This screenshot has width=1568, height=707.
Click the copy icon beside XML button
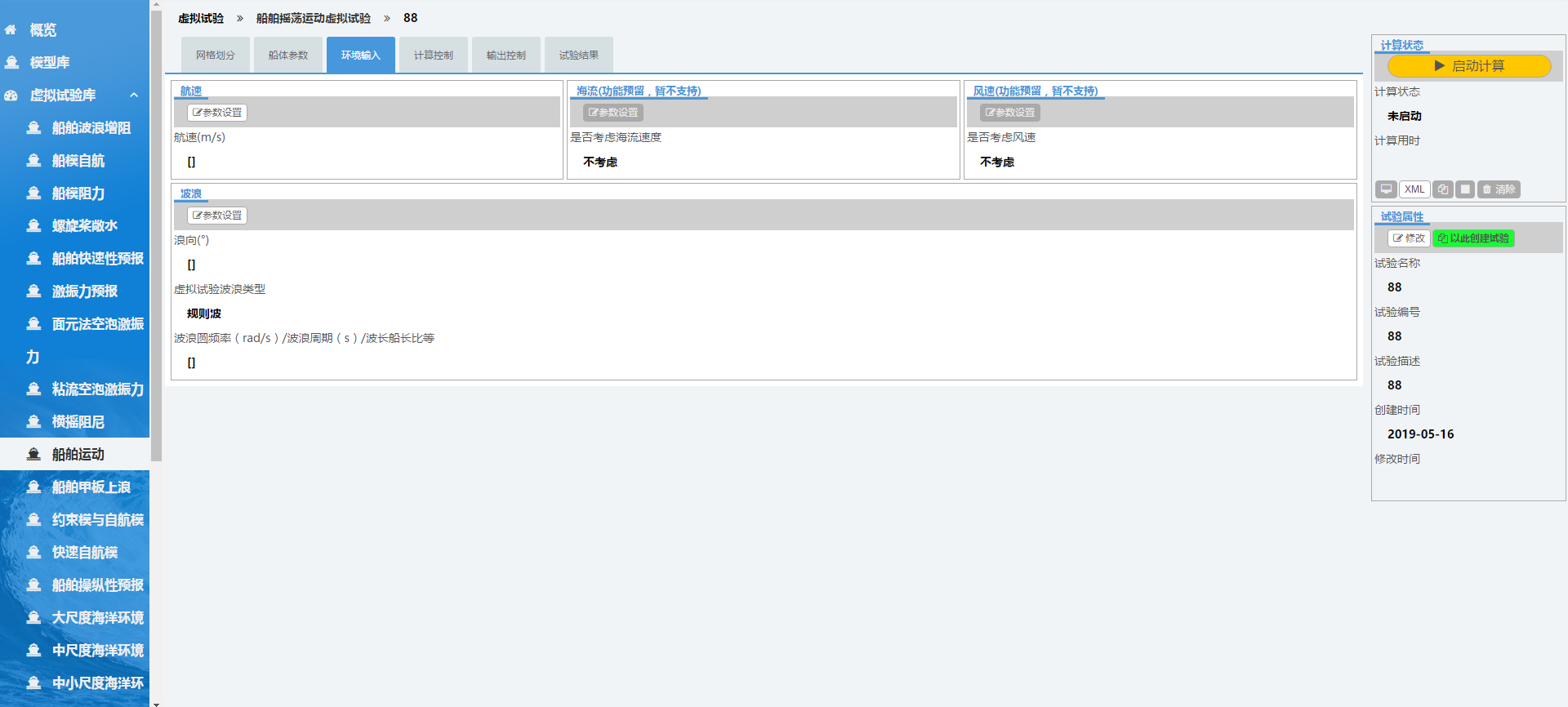click(1443, 189)
